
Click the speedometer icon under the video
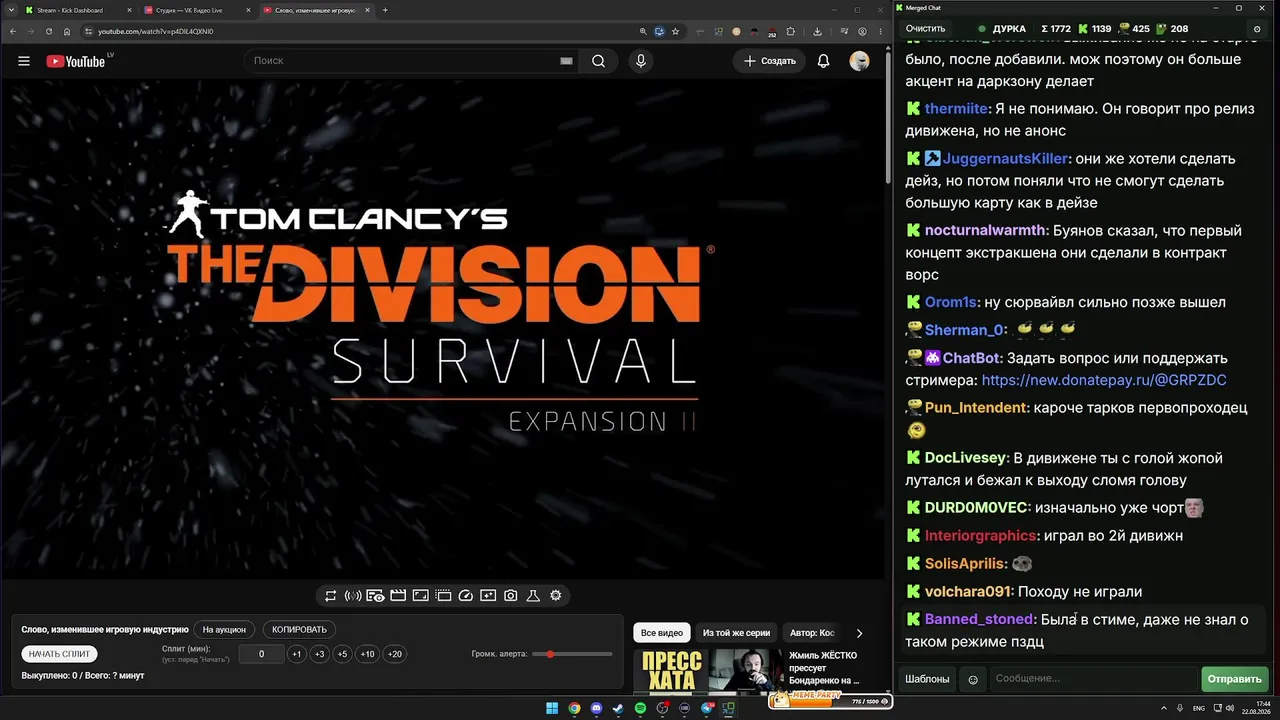[x=465, y=596]
